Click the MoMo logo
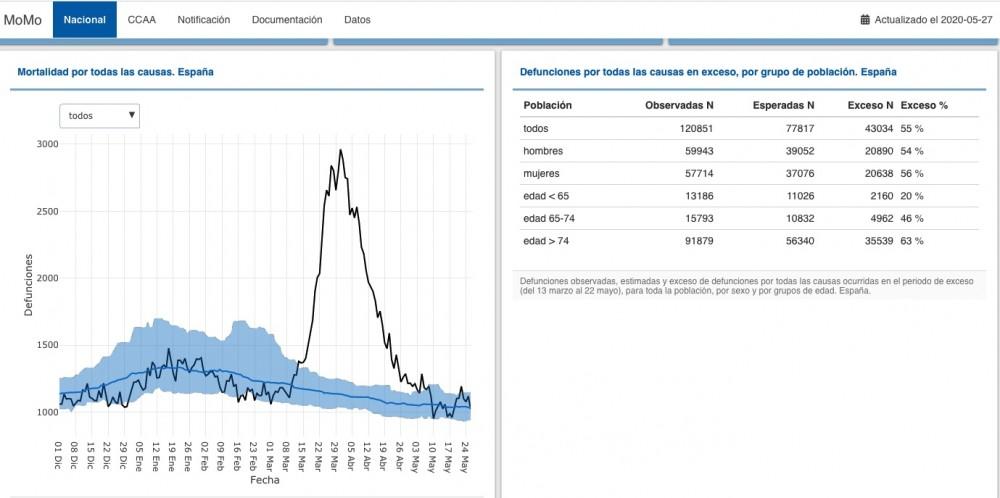 (x=23, y=20)
